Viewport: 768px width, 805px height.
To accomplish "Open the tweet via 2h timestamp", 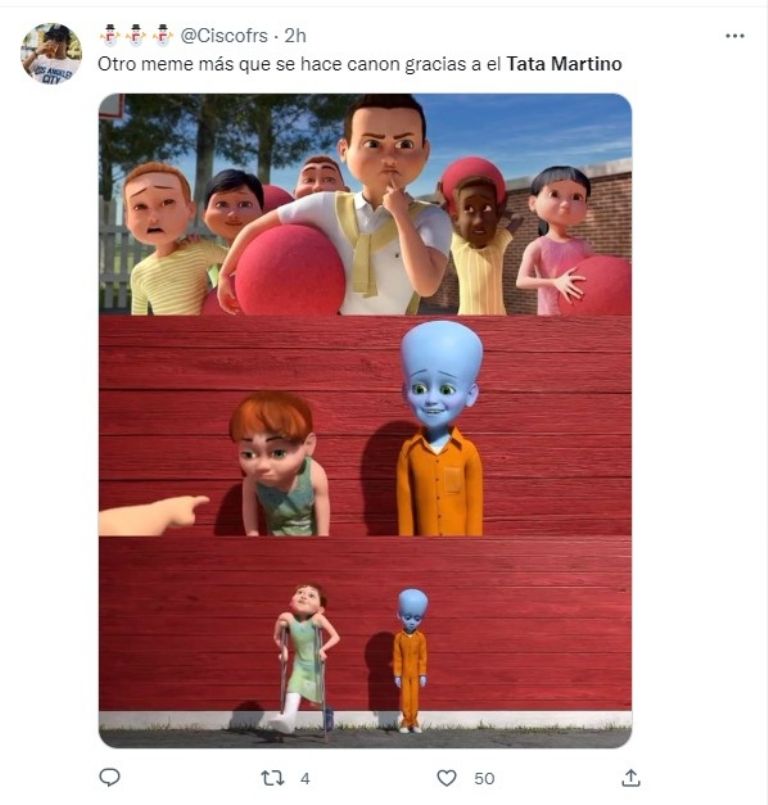I will click(295, 36).
